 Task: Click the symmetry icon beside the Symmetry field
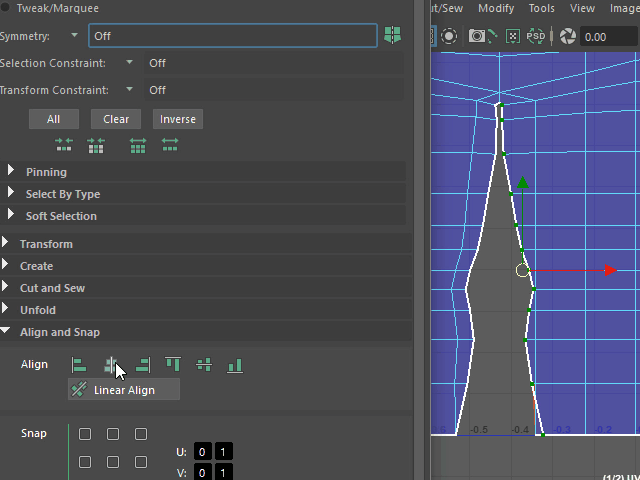tap(393, 36)
